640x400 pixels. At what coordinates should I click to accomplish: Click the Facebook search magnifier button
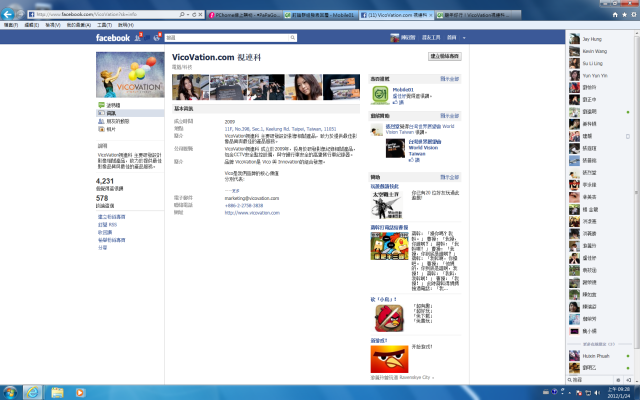coord(293,38)
